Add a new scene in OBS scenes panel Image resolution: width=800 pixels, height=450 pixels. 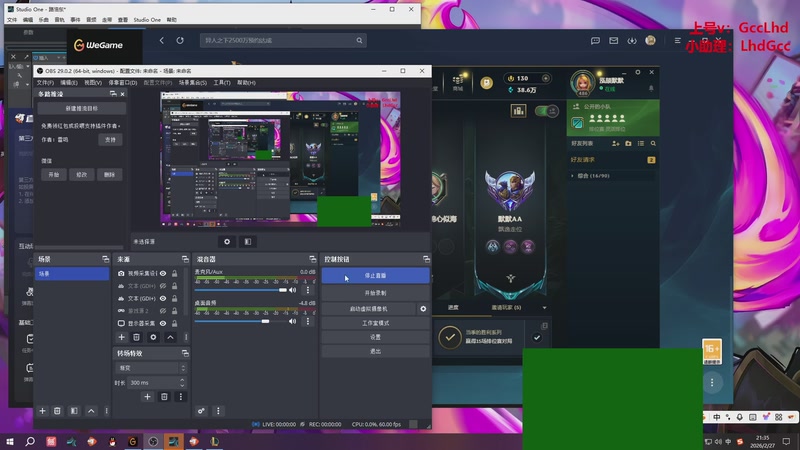point(42,411)
